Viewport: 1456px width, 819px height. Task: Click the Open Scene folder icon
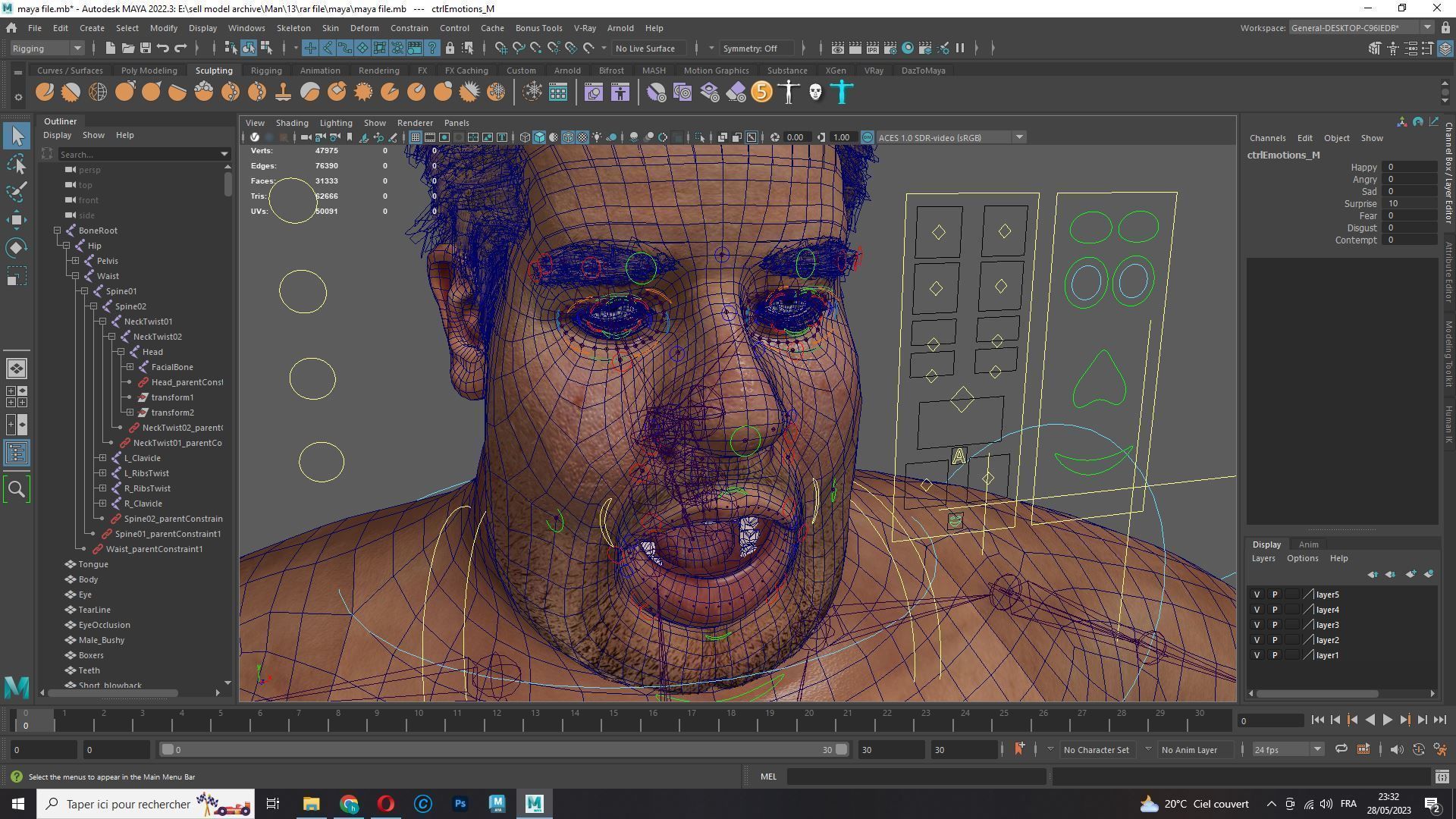coord(127,49)
